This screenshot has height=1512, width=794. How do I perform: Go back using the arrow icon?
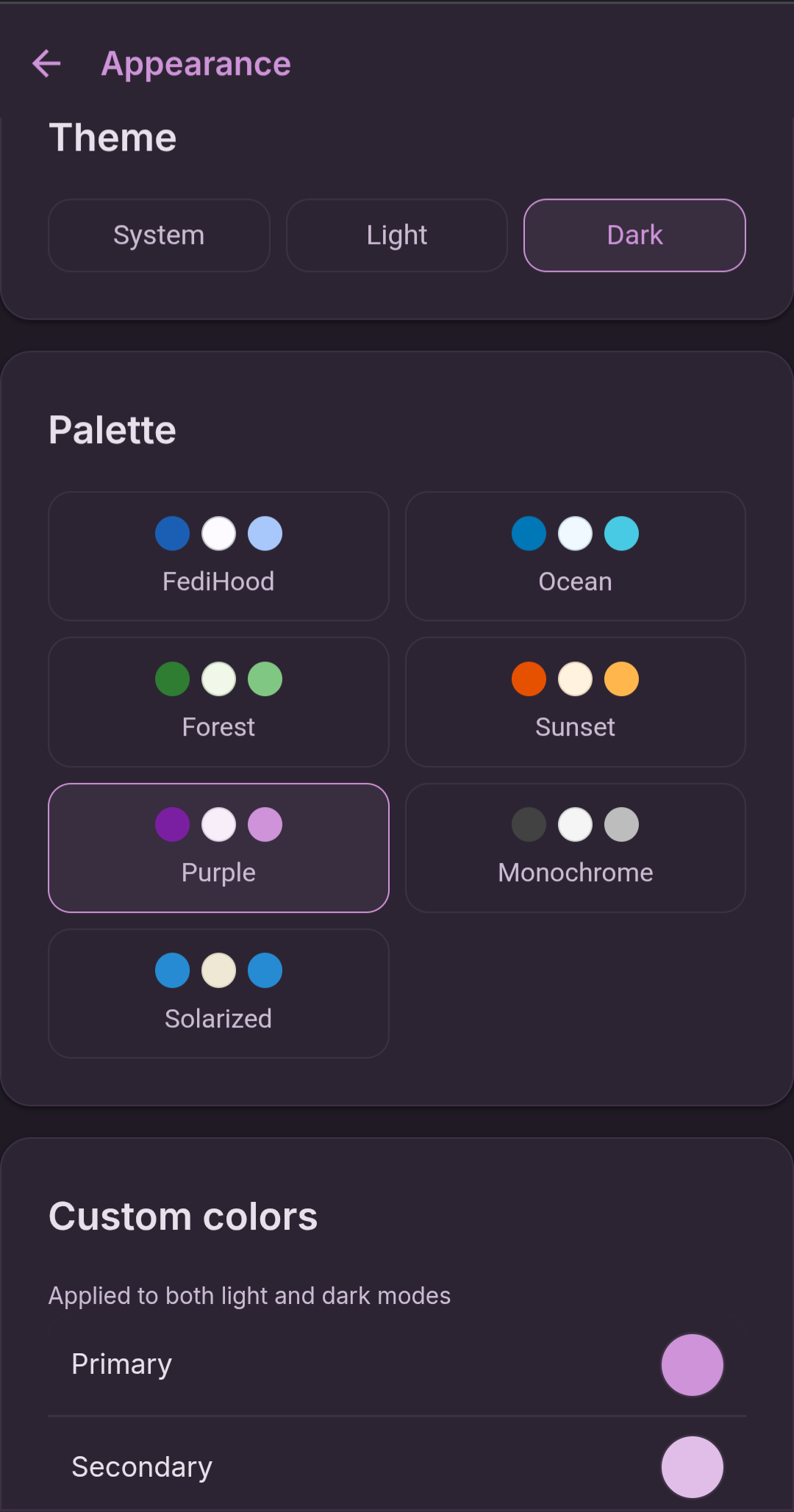(46, 64)
